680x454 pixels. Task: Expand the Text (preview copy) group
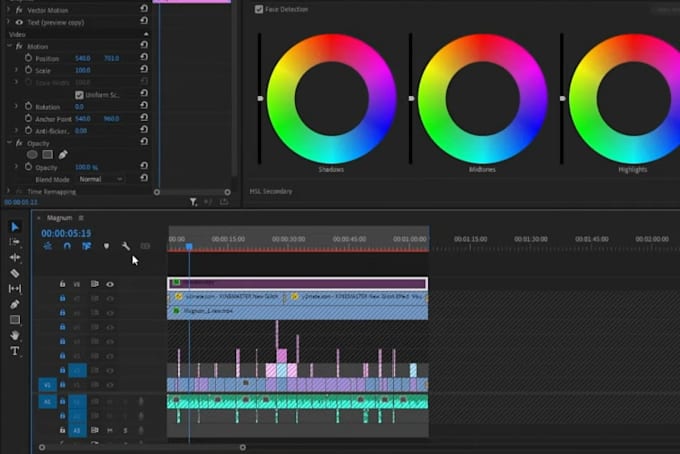click(8, 22)
